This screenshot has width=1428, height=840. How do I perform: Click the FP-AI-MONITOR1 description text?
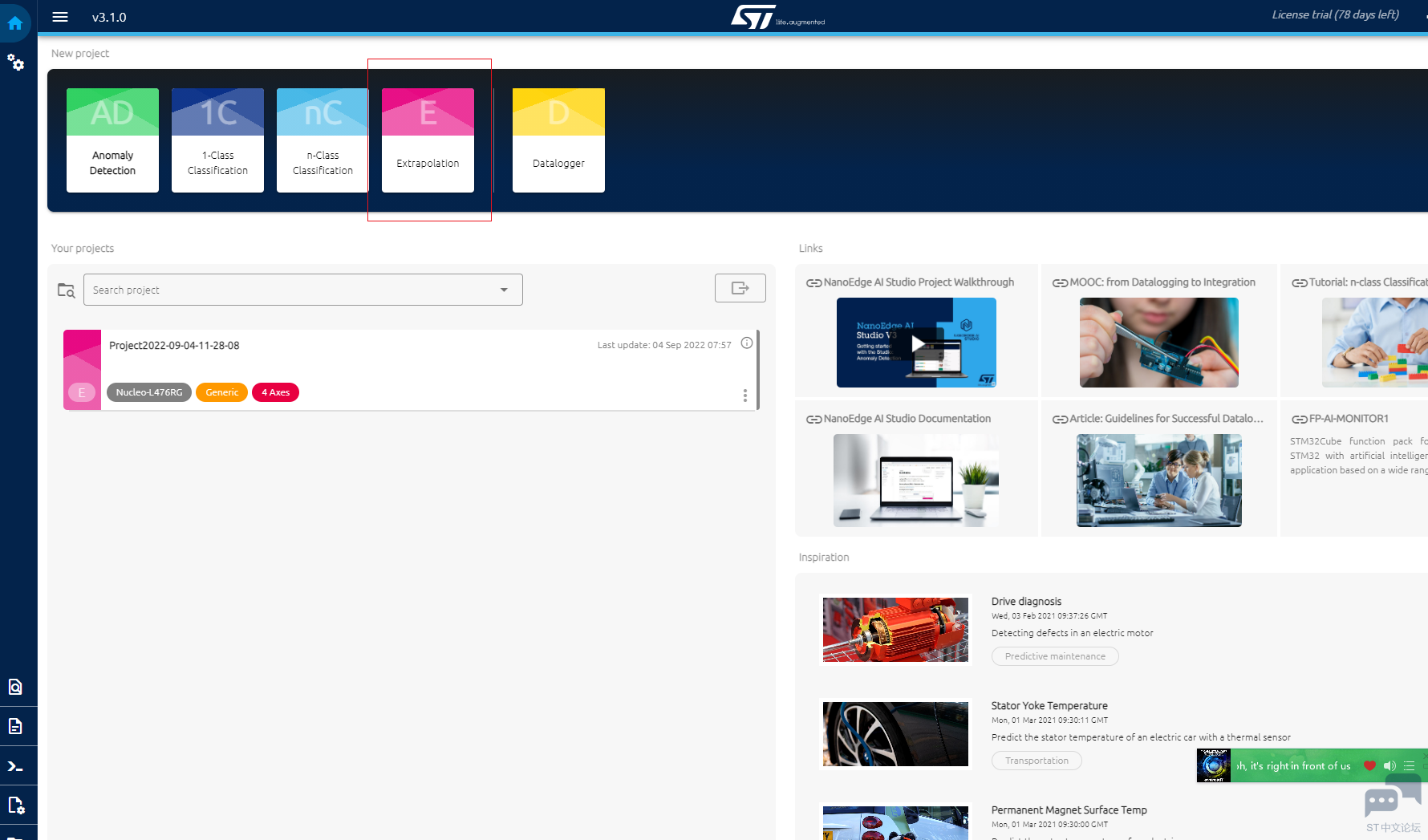(x=1359, y=456)
